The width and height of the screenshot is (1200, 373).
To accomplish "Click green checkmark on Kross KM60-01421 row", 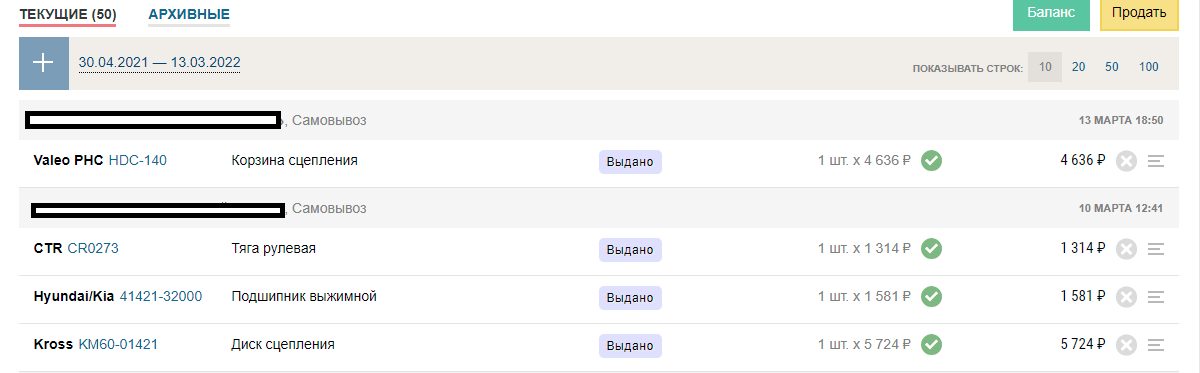I will pyautogui.click(x=932, y=344).
